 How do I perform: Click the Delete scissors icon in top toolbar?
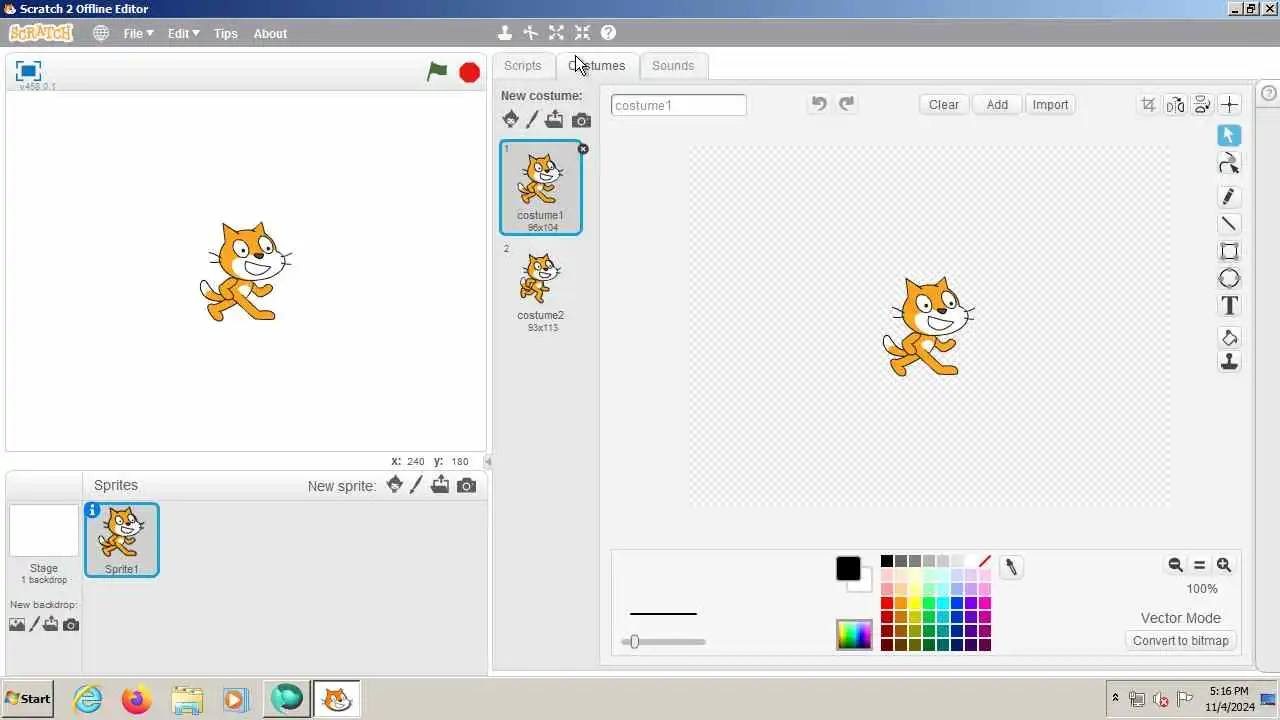click(531, 33)
